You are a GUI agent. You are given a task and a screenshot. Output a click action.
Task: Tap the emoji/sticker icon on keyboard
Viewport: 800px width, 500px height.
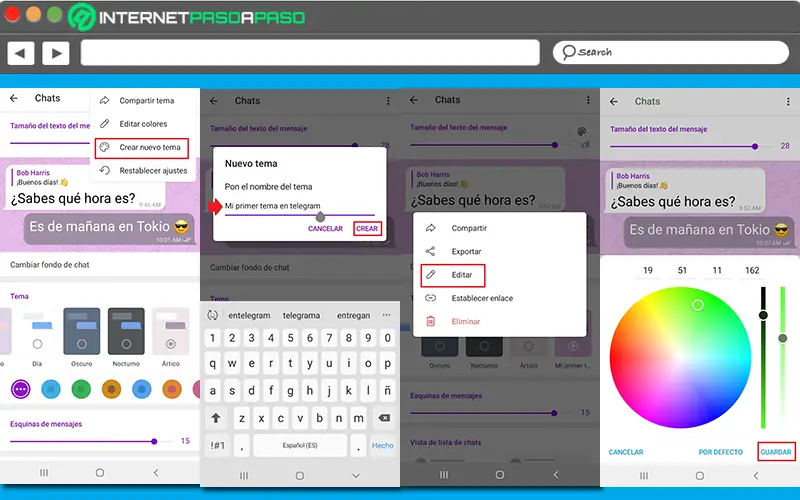point(213,315)
